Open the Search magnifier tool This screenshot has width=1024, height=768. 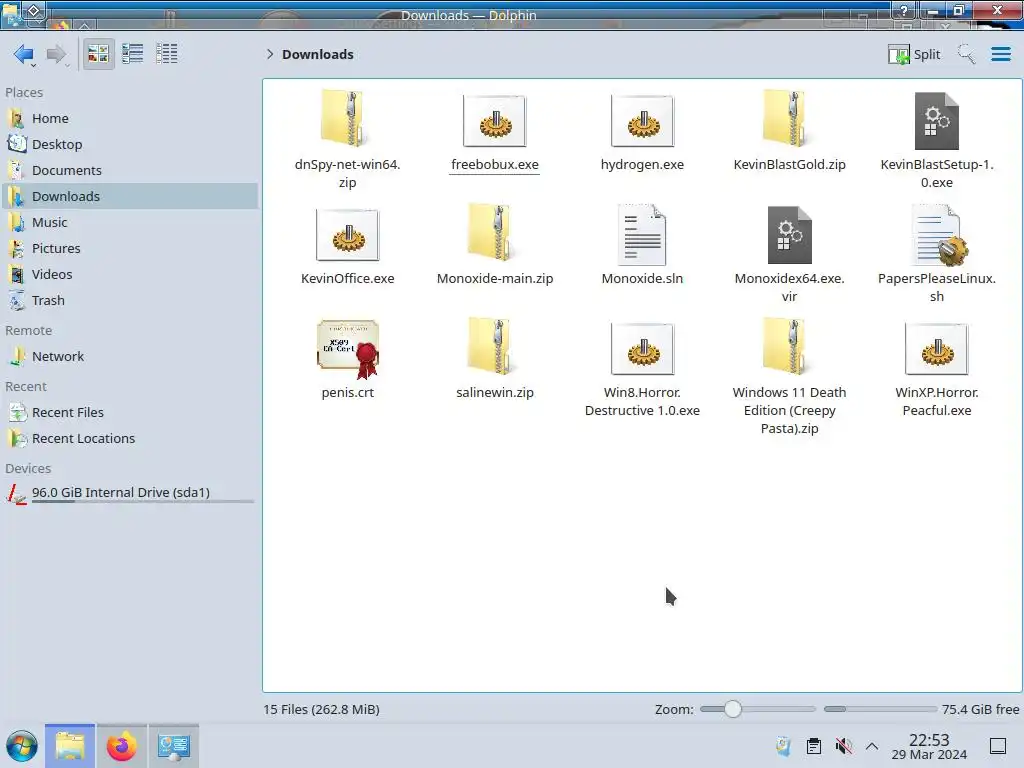click(966, 54)
